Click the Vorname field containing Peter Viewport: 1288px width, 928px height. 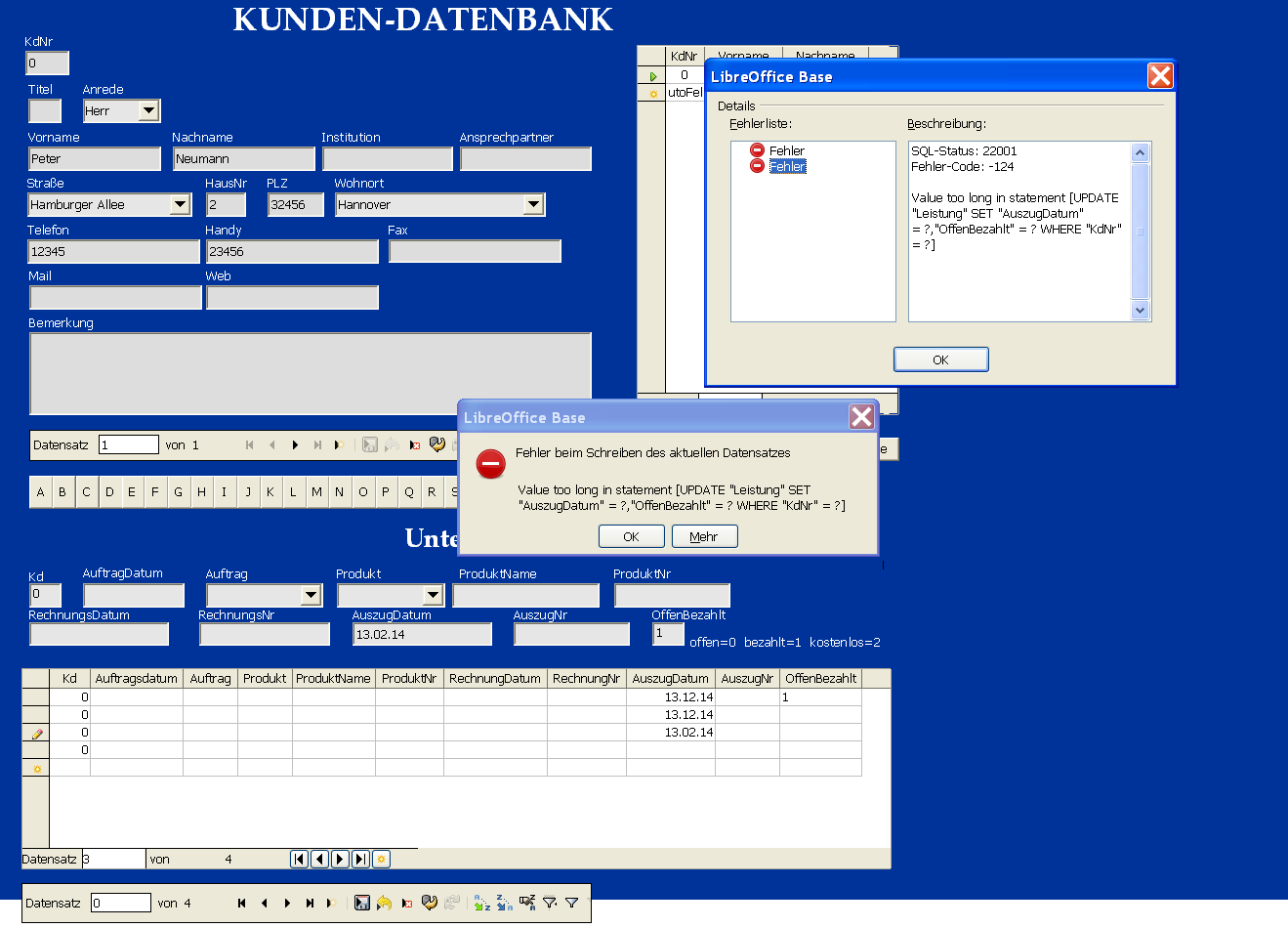point(95,158)
